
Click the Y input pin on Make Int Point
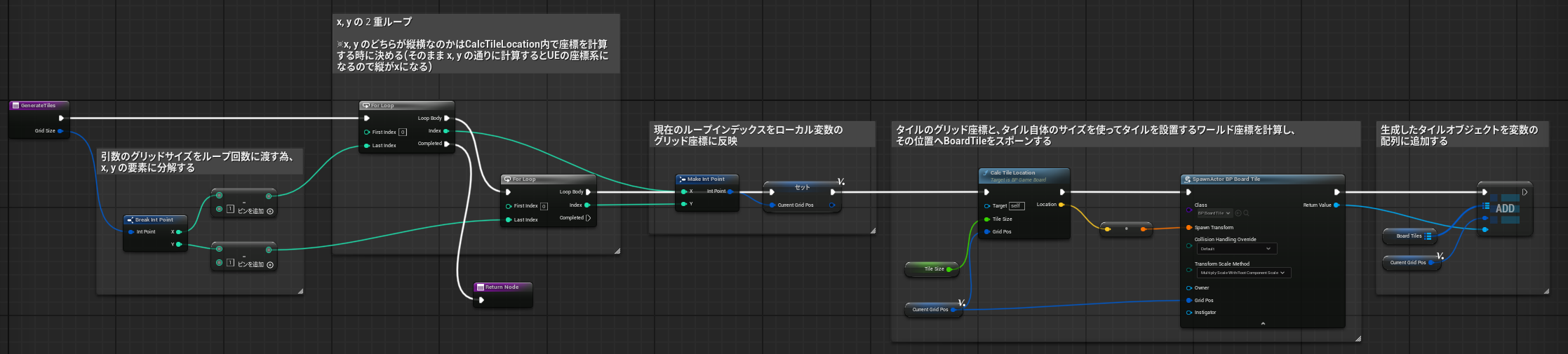pos(684,204)
